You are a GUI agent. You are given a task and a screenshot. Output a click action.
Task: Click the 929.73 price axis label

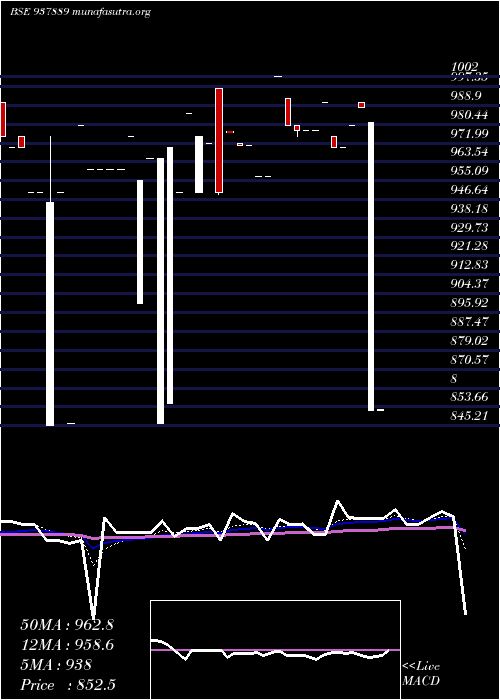pos(469,228)
